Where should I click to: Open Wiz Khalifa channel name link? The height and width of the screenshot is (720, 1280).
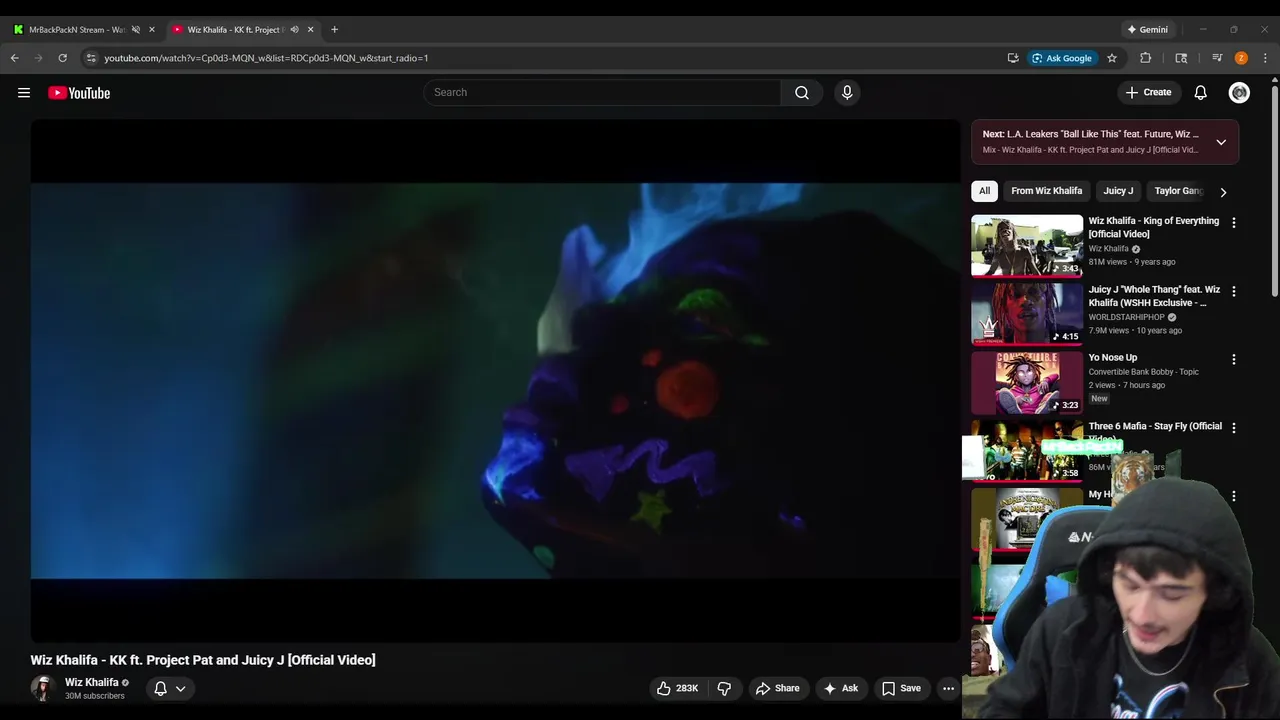(x=91, y=682)
